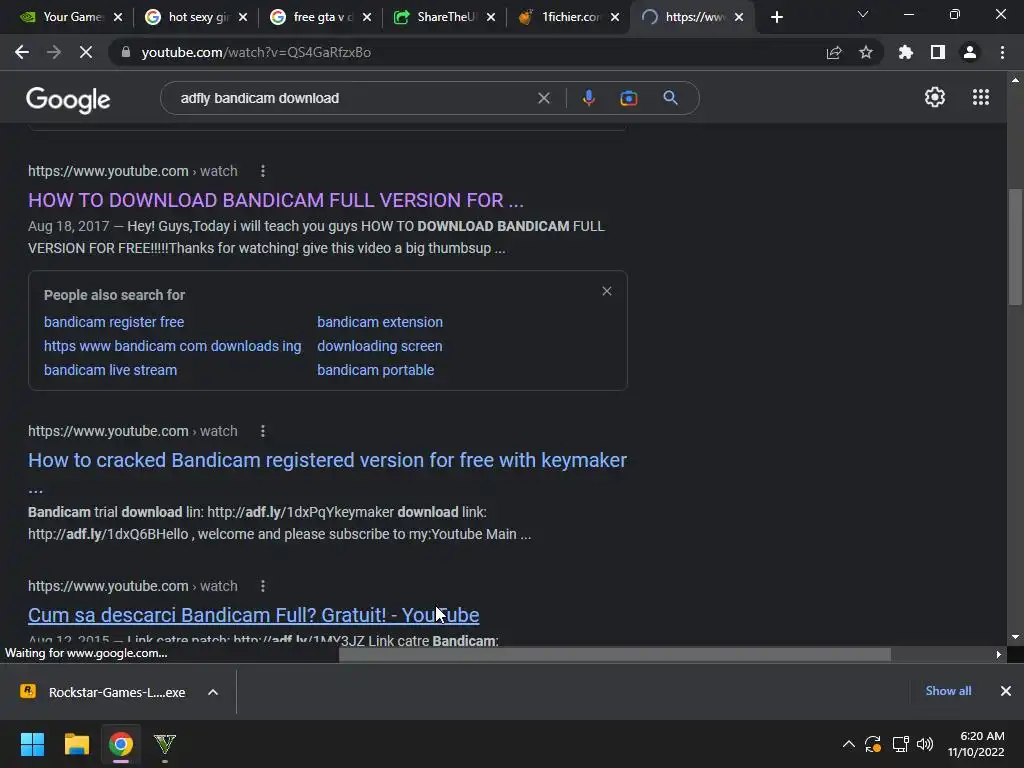Show all downloads

tap(948, 691)
